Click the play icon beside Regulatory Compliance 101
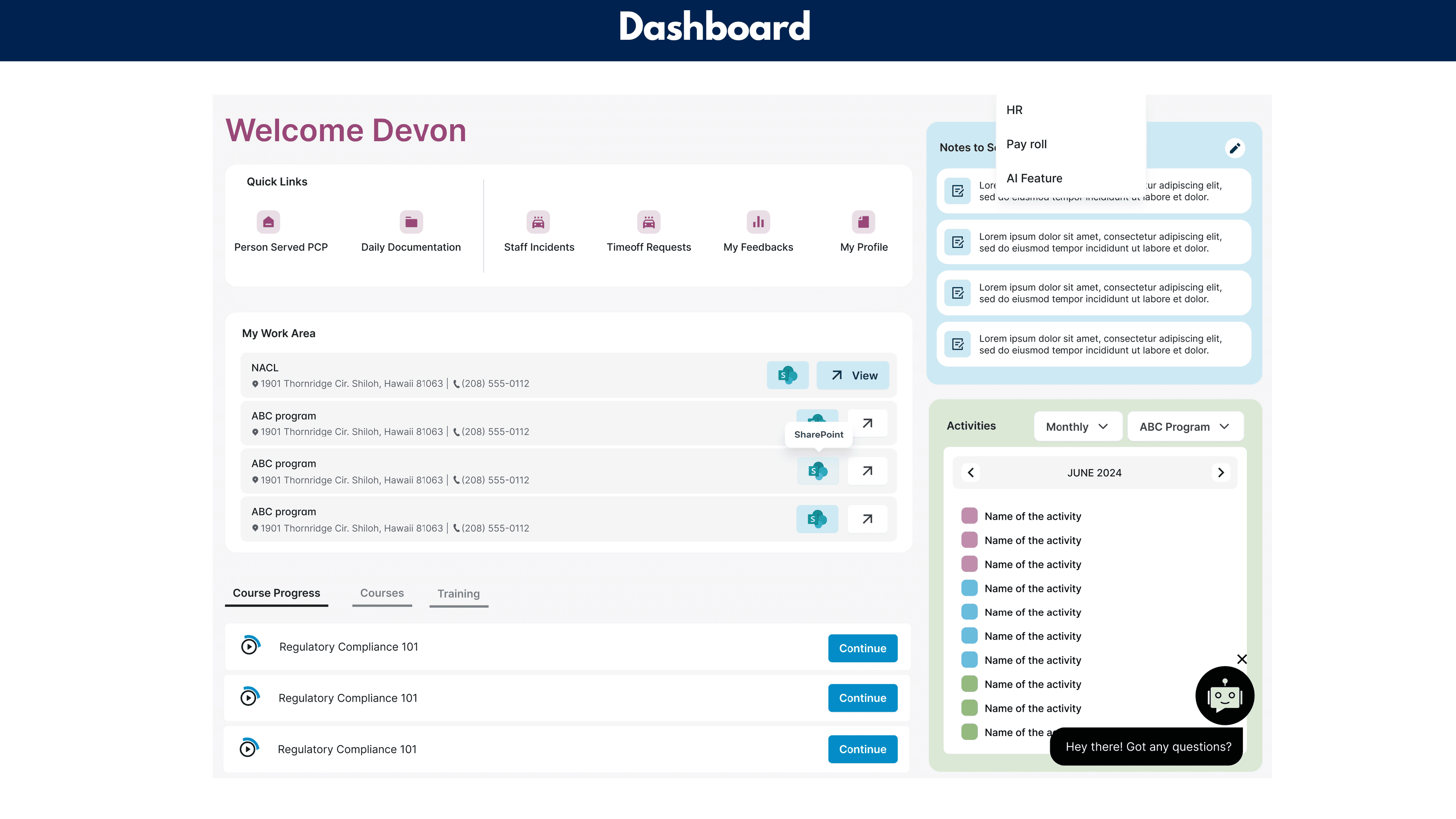 [249, 647]
